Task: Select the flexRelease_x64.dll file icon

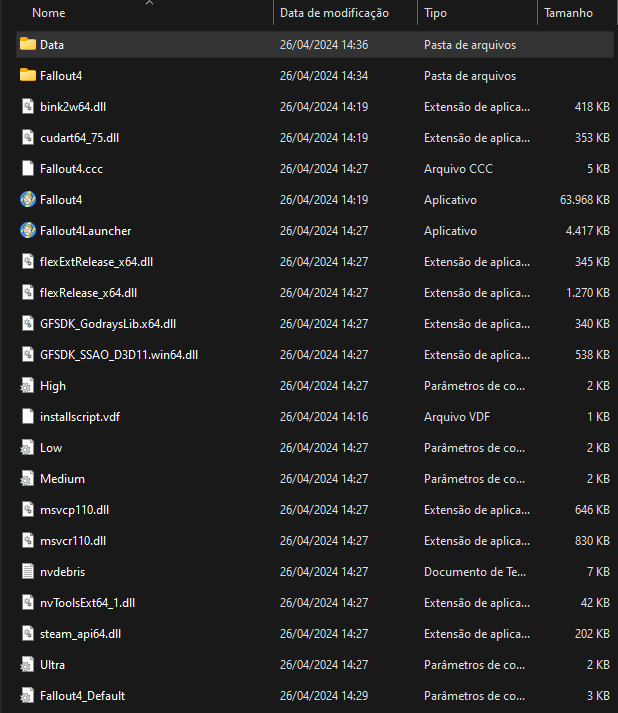Action: (x=28, y=292)
